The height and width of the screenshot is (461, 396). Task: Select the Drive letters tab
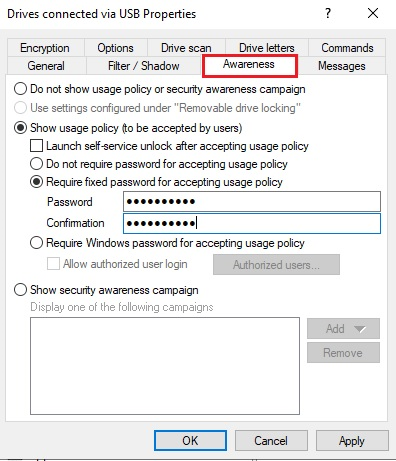(x=267, y=48)
